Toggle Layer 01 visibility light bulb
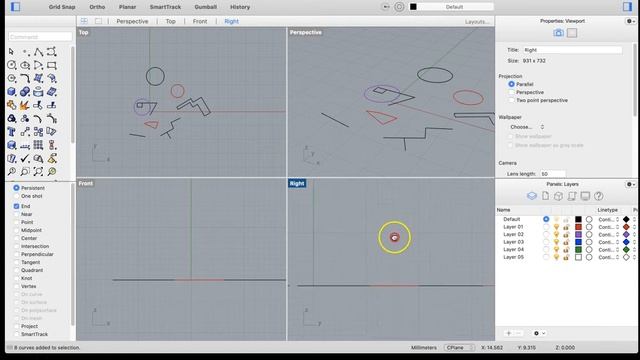 [556, 227]
